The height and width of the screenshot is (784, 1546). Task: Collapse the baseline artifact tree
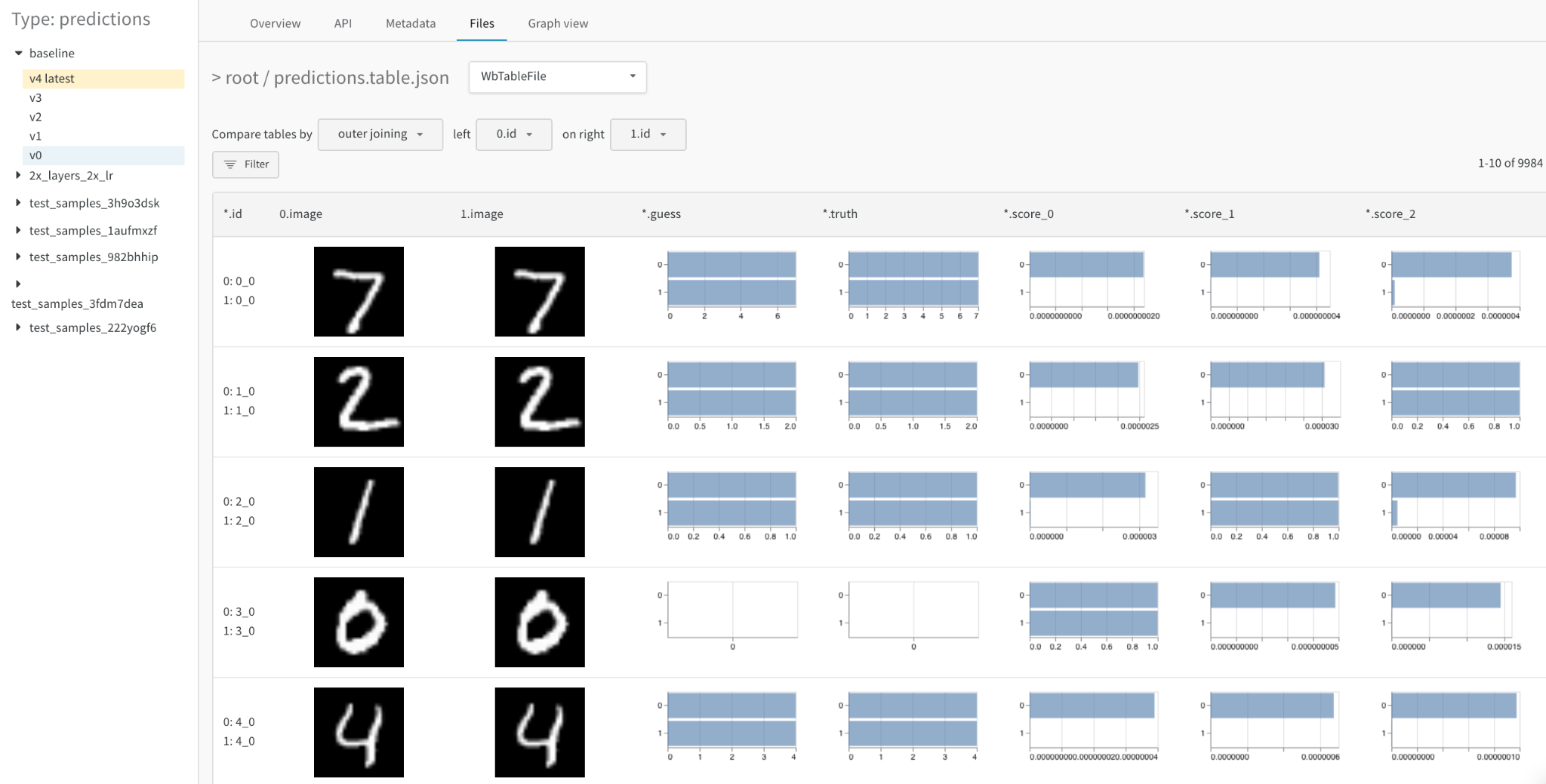click(x=18, y=53)
